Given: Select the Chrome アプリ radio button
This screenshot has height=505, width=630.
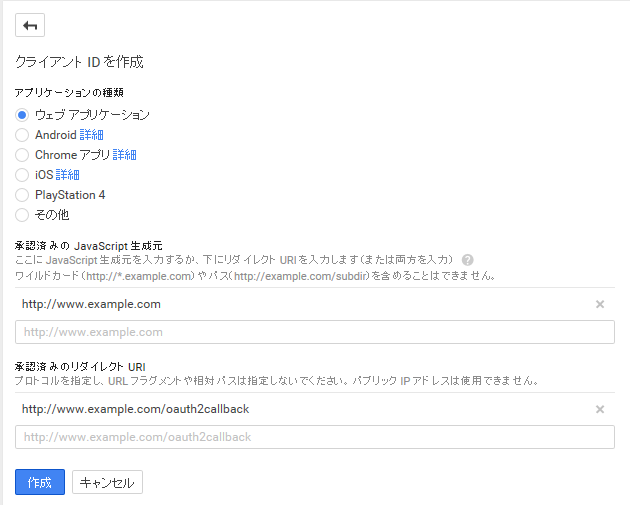Looking at the screenshot, I should (22, 155).
